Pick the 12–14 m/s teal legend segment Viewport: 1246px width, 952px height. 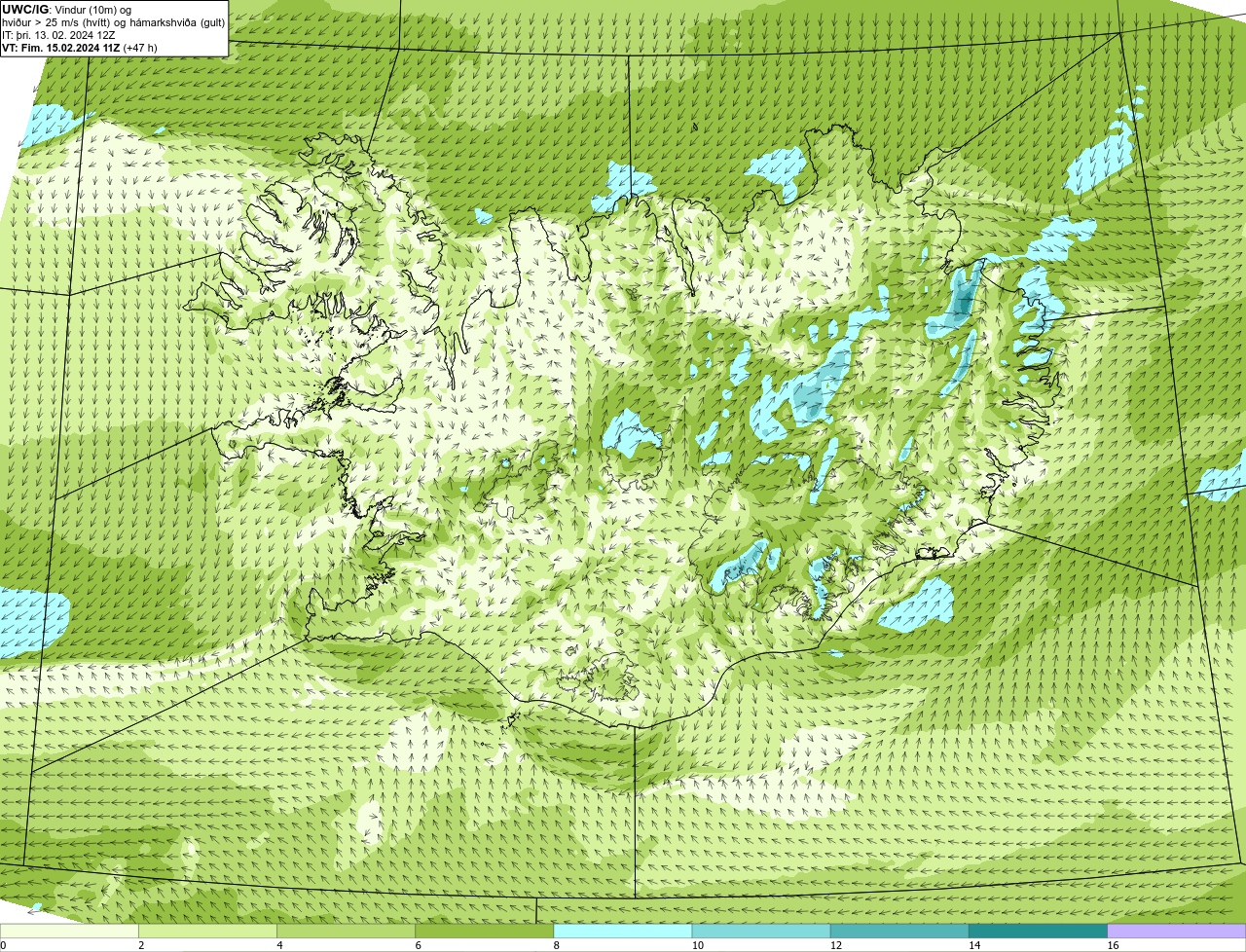click(x=899, y=932)
